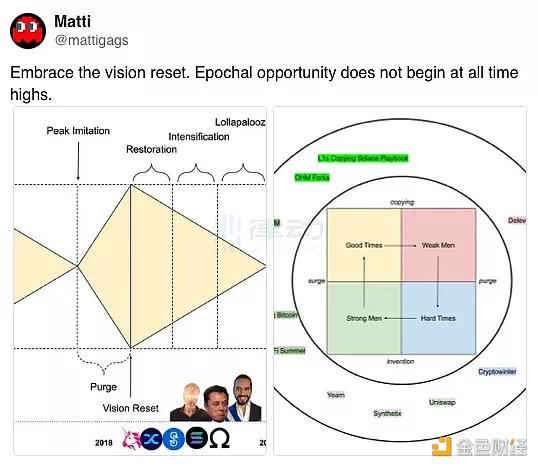Select the Solana striped logo icon

tap(197, 438)
